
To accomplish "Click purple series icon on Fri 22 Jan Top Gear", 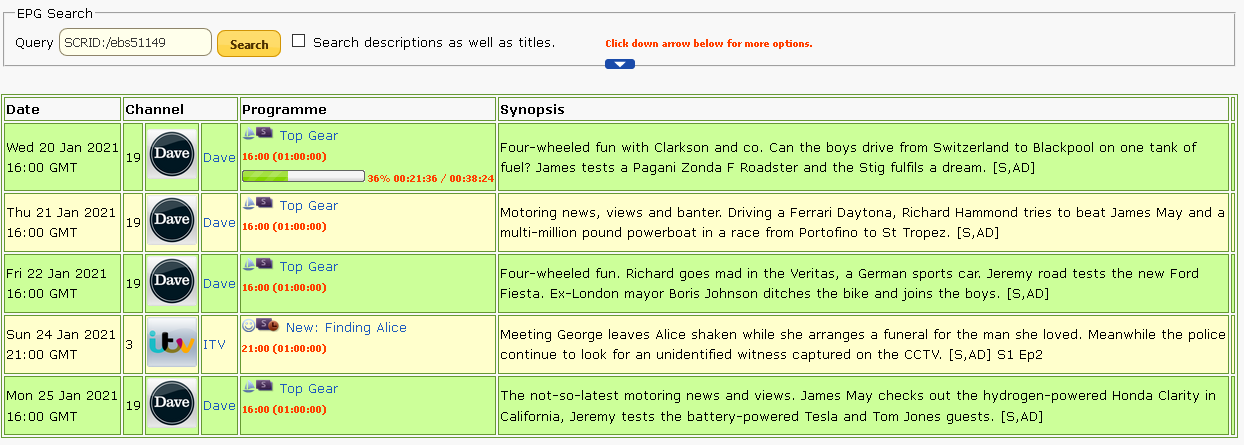I will point(265,265).
